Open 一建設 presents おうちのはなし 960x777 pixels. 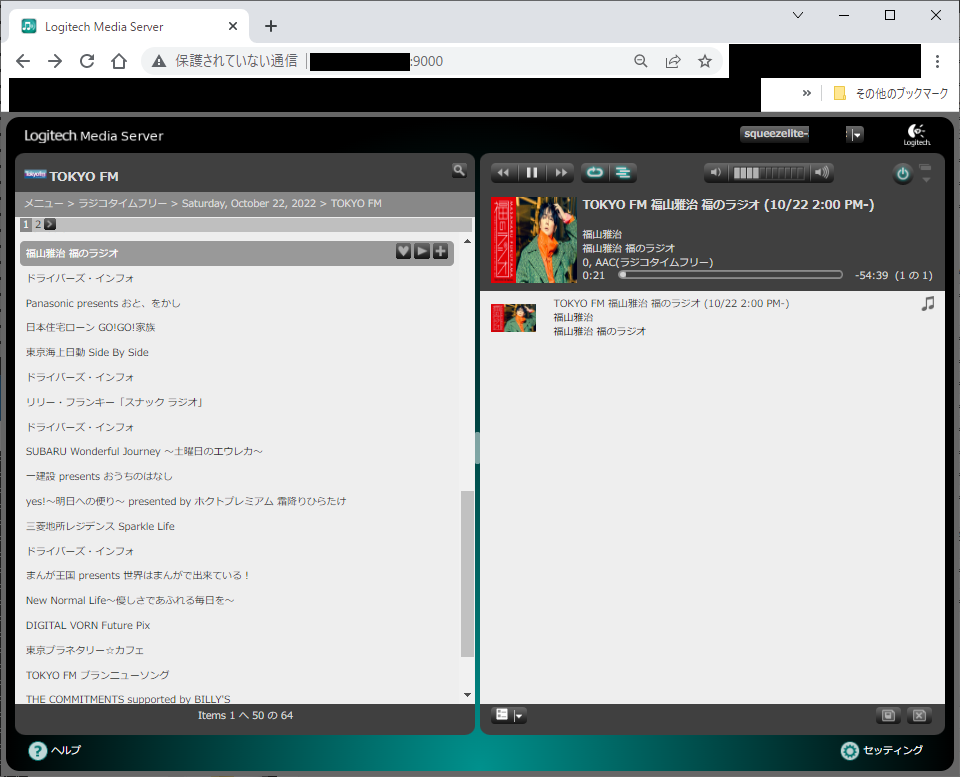(99, 476)
